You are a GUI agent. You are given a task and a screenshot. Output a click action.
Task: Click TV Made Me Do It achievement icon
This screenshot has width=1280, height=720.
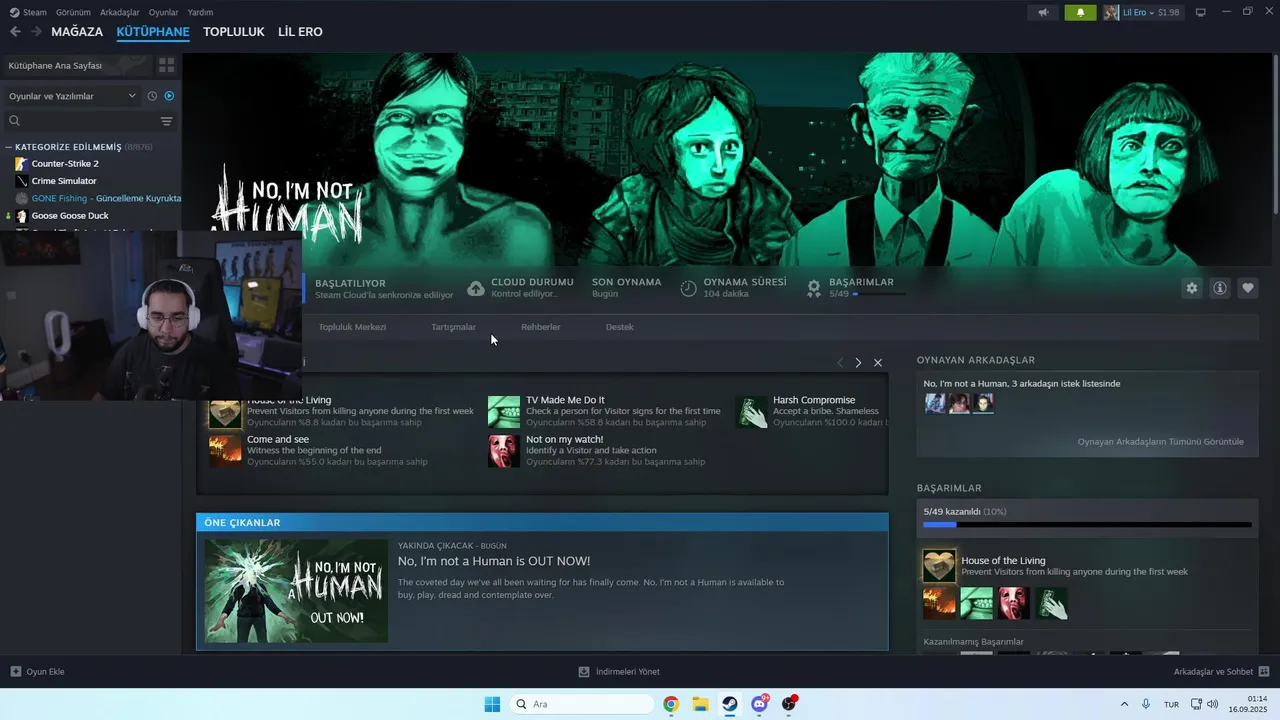click(504, 411)
